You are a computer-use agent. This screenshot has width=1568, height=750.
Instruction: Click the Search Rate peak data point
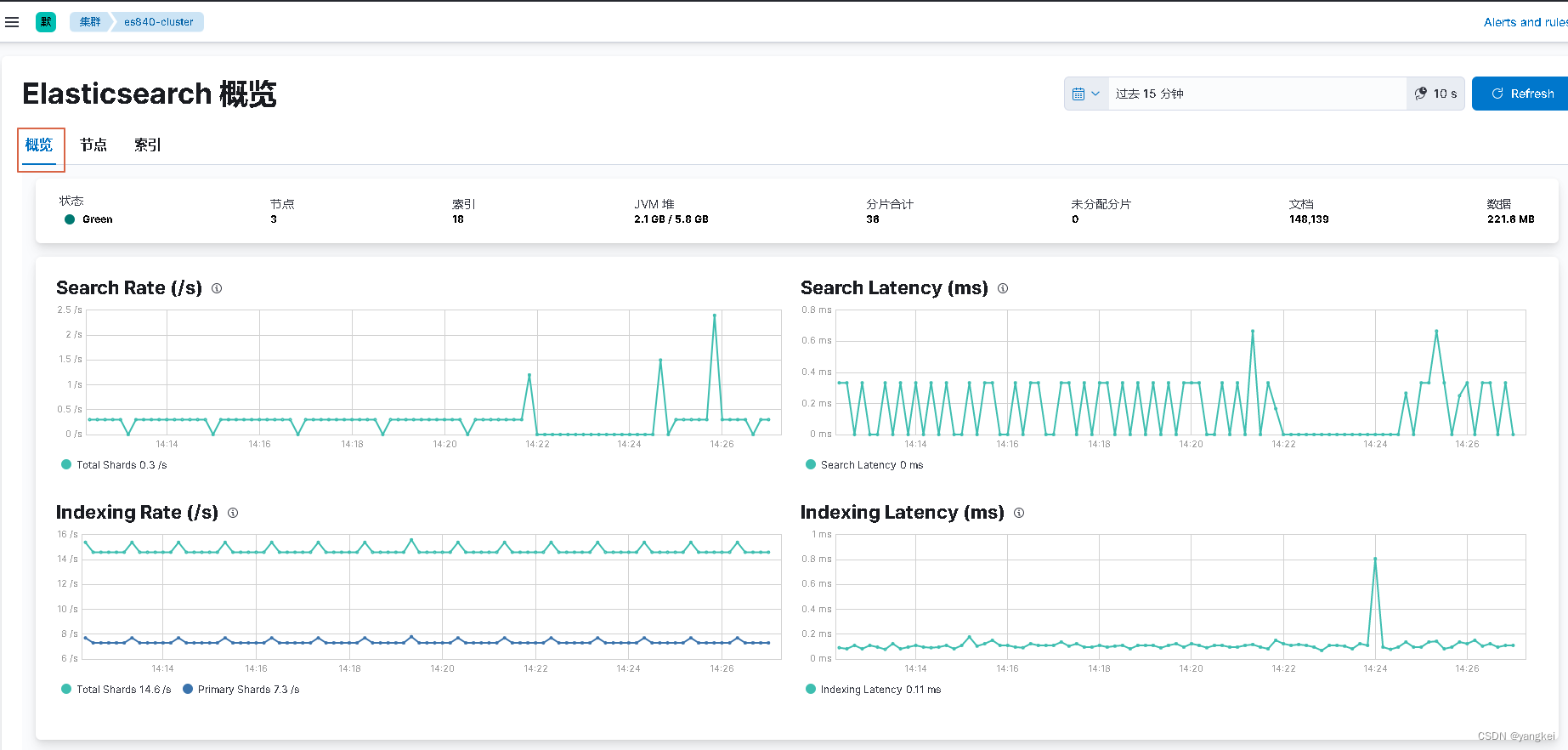pyautogui.click(x=715, y=315)
